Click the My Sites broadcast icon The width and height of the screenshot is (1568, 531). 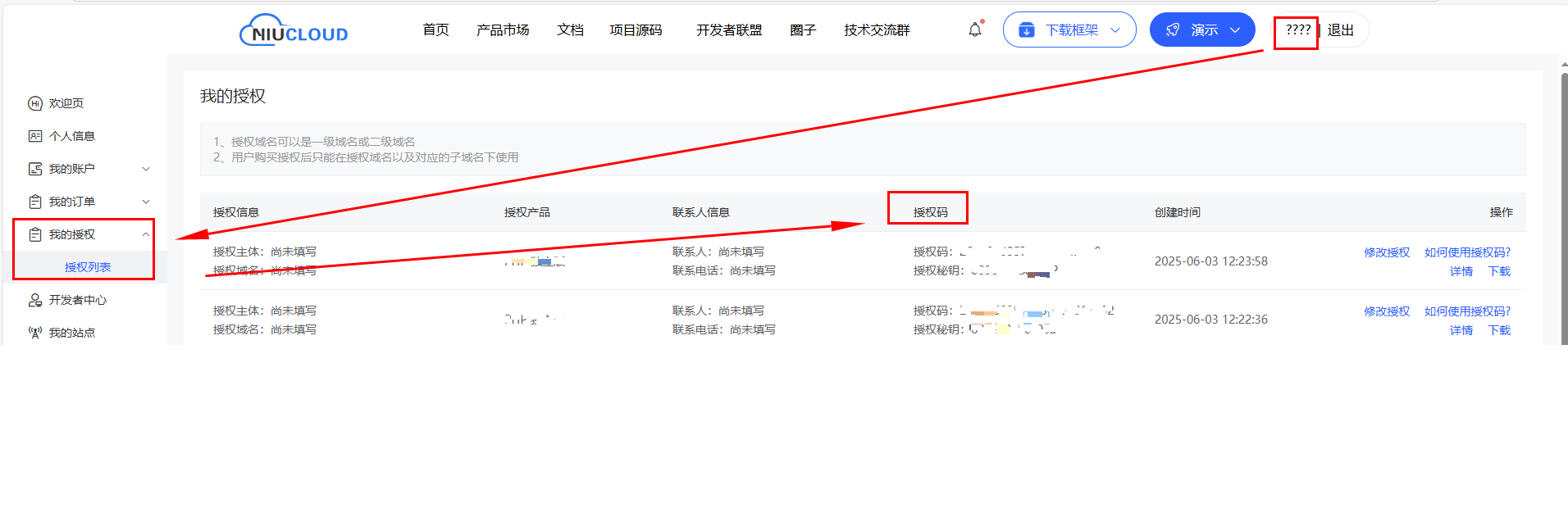35,333
